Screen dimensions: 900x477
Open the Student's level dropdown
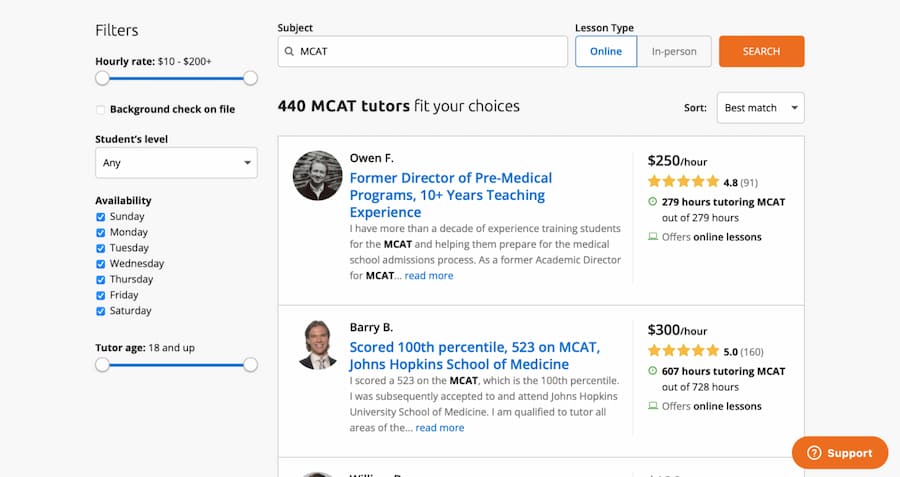pyautogui.click(x=176, y=163)
